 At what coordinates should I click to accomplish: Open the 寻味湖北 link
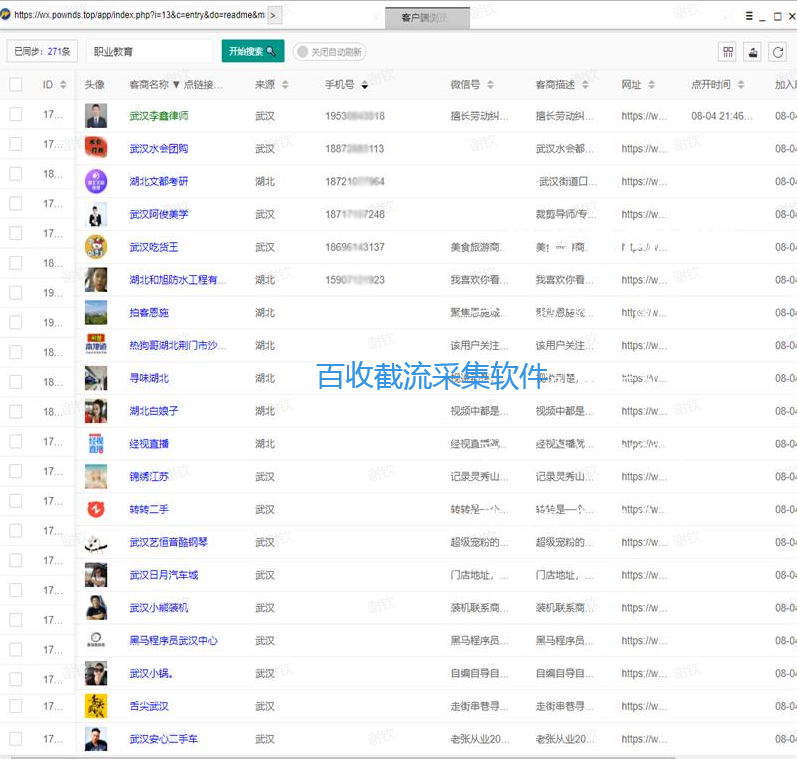(148, 378)
